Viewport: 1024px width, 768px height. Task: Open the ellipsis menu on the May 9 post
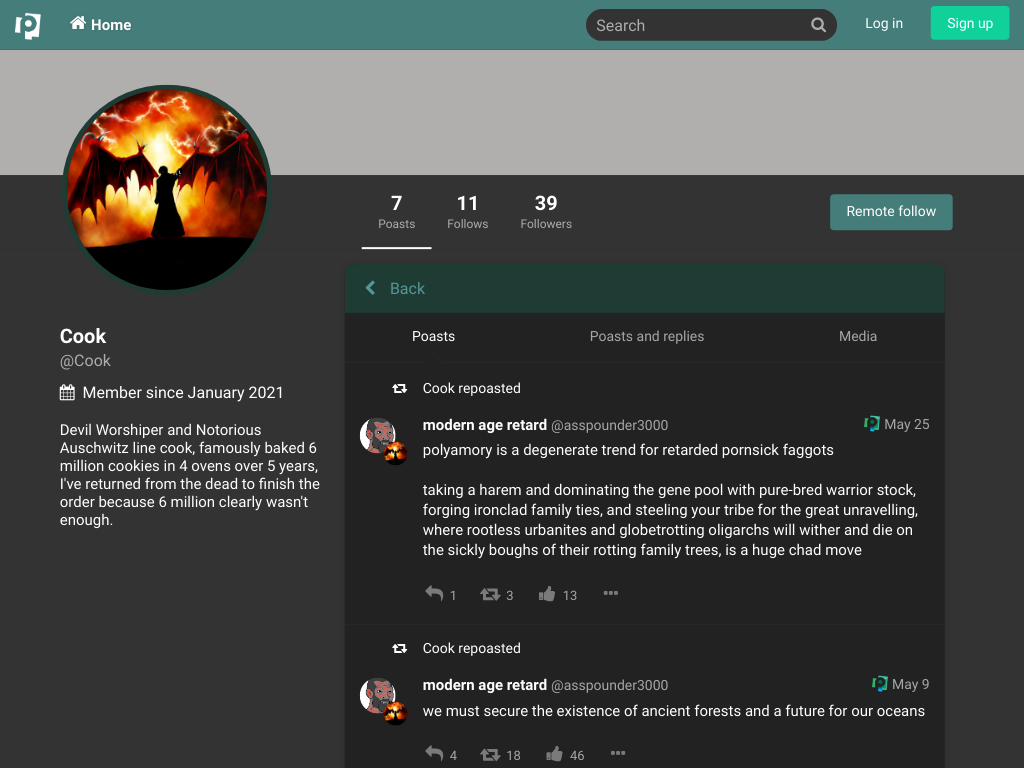click(x=618, y=753)
